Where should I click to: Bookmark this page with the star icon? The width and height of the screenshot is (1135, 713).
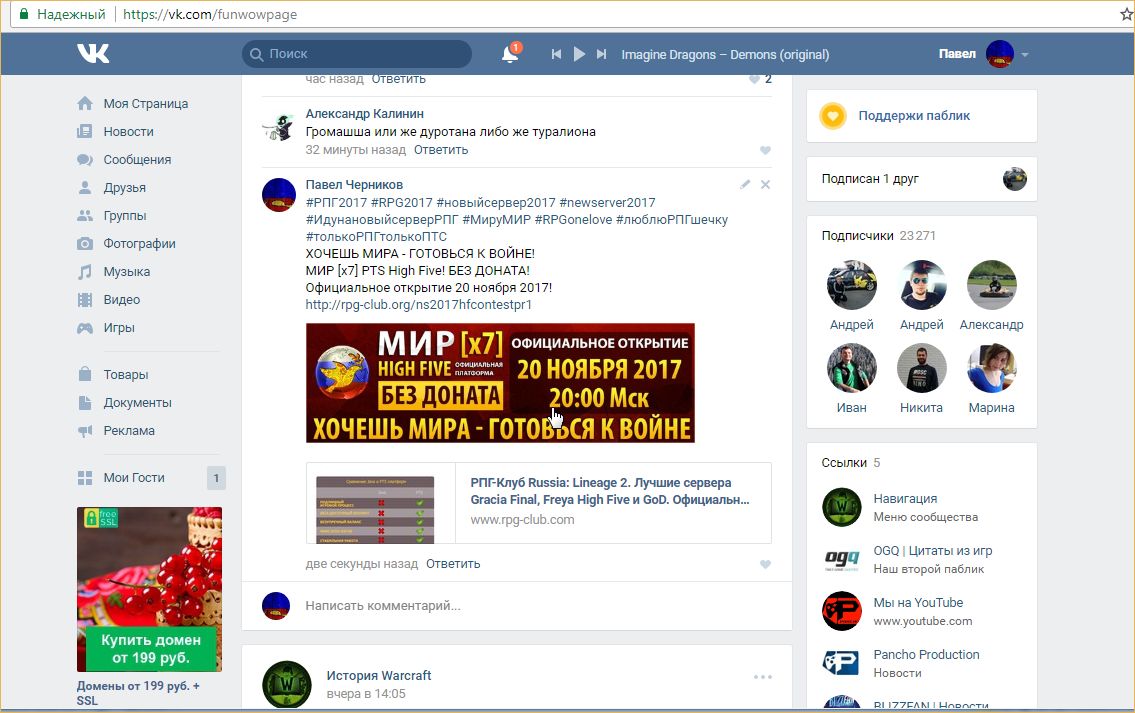pos(1124,15)
